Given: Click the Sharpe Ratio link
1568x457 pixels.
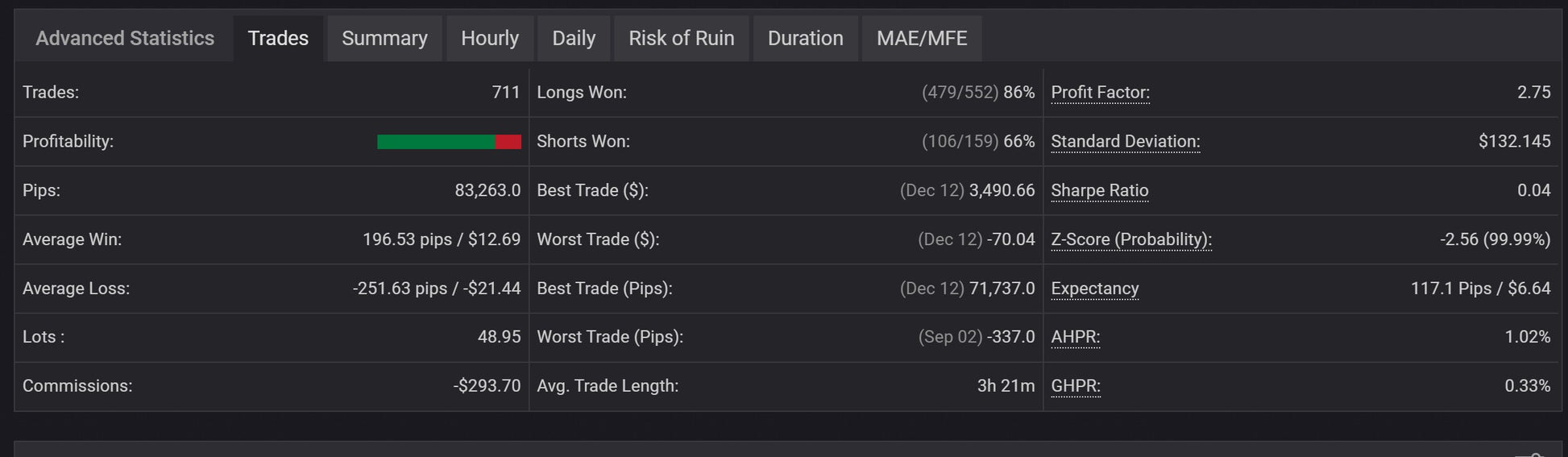Looking at the screenshot, I should point(1099,191).
